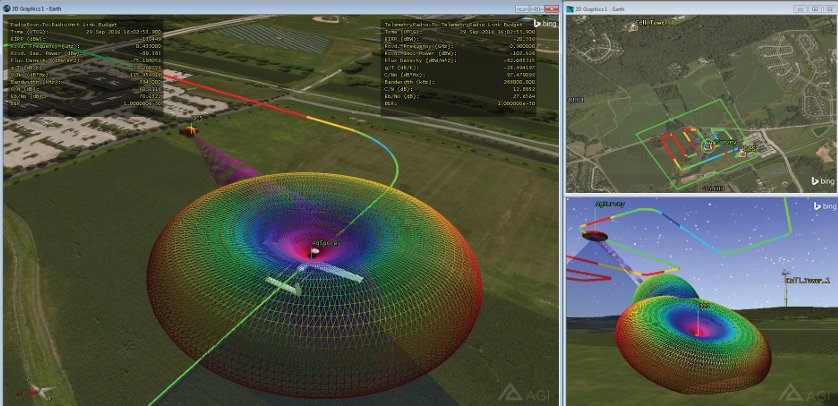The height and width of the screenshot is (406, 838).
Task: Click the 2D Graphics 1 - Earth window title
Action: [600, 9]
